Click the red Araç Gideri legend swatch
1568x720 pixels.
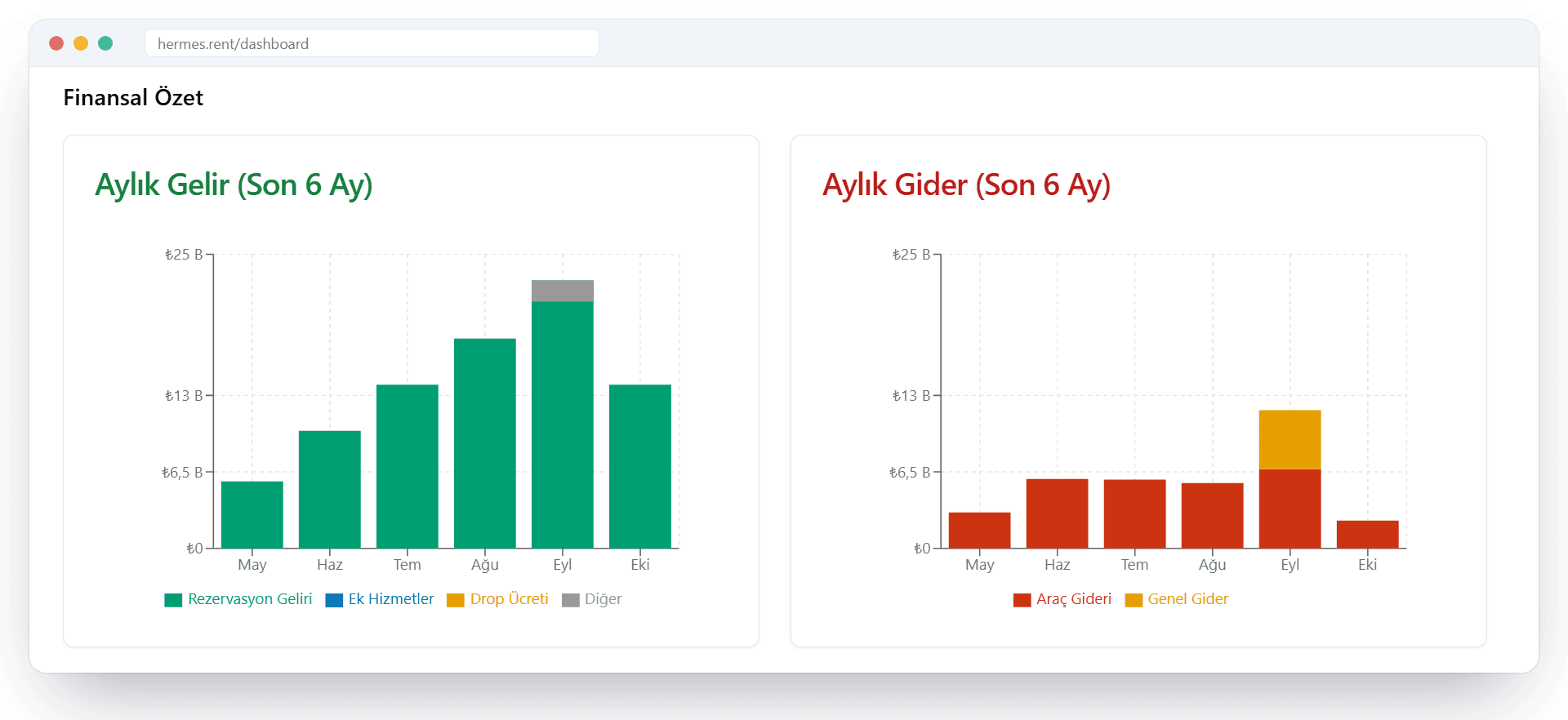[x=1022, y=600]
